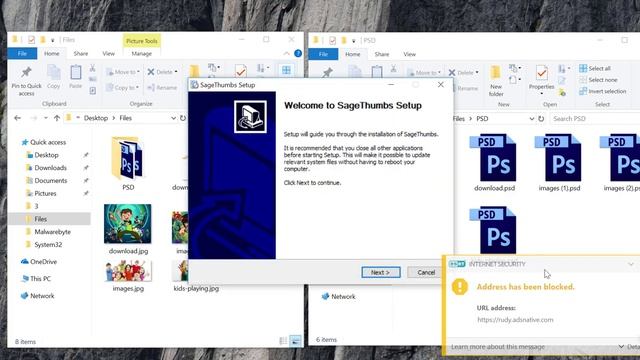640x360 pixels.
Task: Click Invert selection in PSD window
Action: click(602, 91)
